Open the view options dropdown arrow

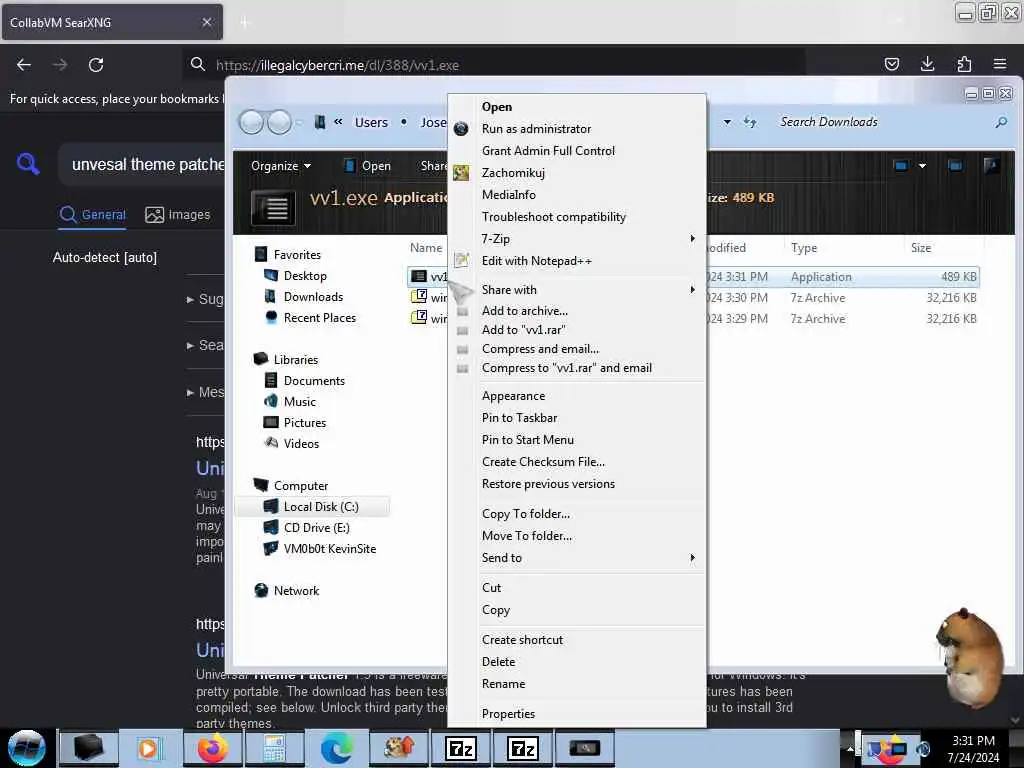[922, 166]
